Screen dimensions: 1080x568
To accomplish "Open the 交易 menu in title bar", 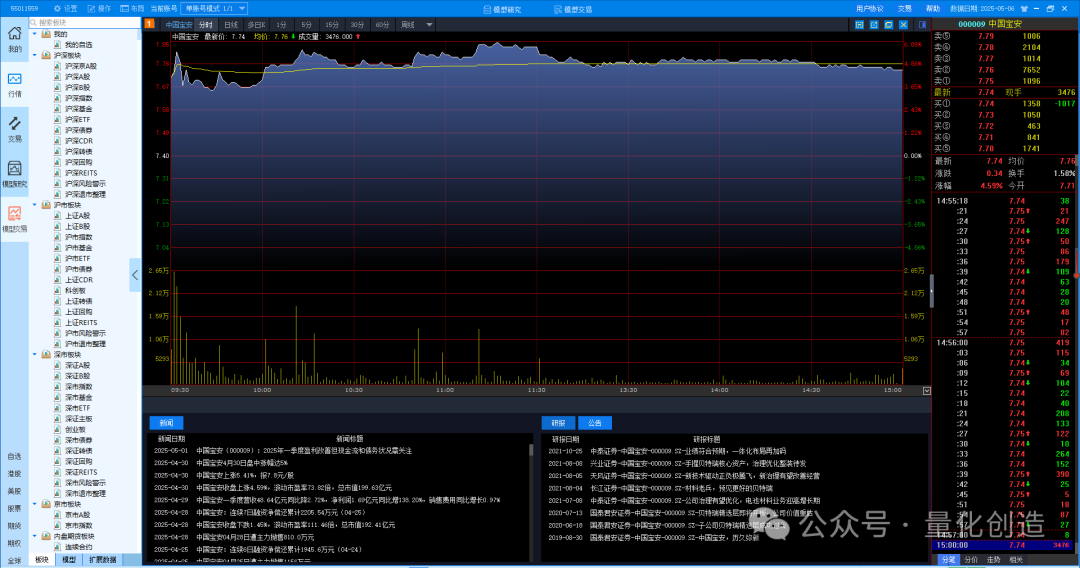I will coord(904,8).
